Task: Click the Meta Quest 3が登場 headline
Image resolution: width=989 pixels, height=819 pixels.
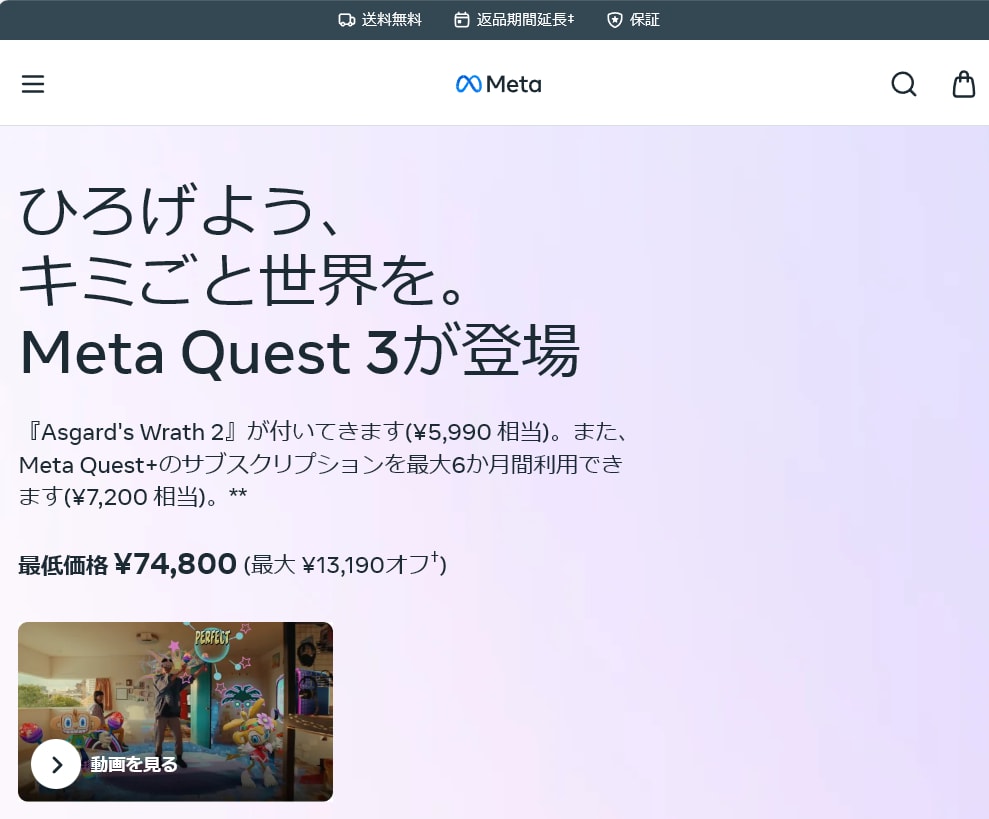Action: pos(300,351)
